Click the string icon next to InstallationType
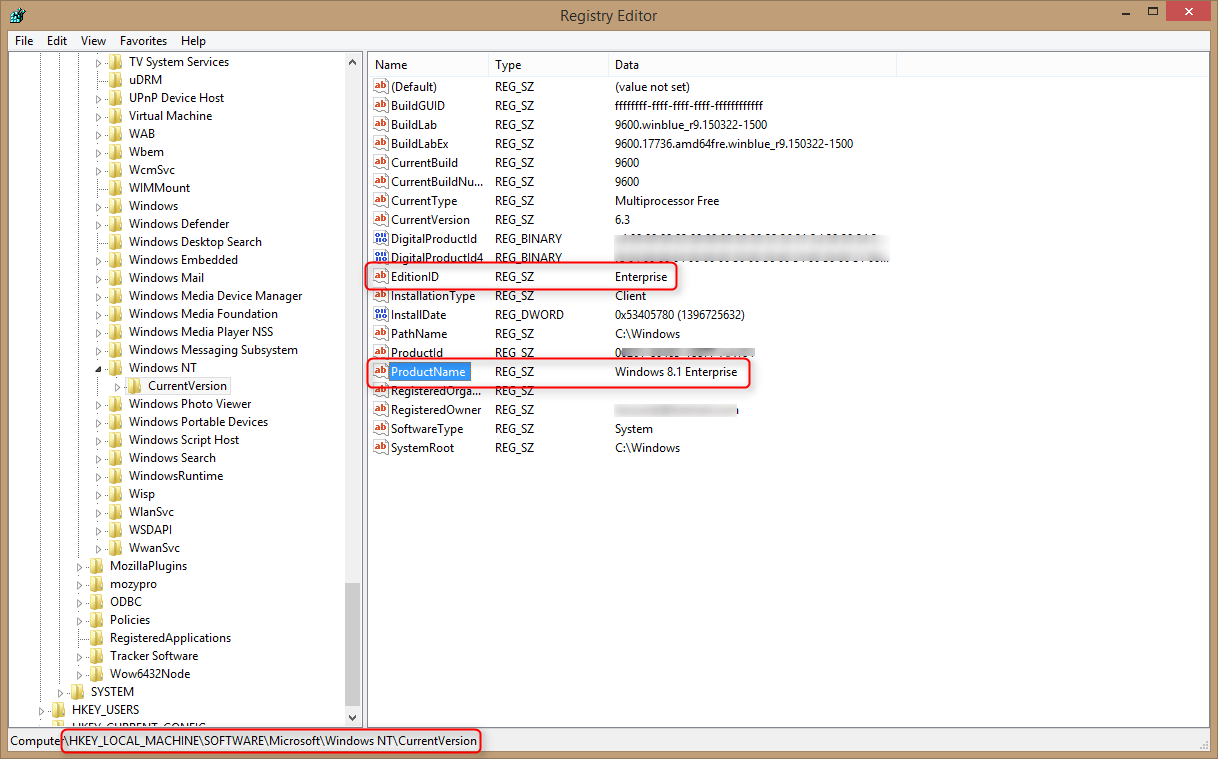Viewport: 1218px width, 759px height. pyautogui.click(x=380, y=295)
